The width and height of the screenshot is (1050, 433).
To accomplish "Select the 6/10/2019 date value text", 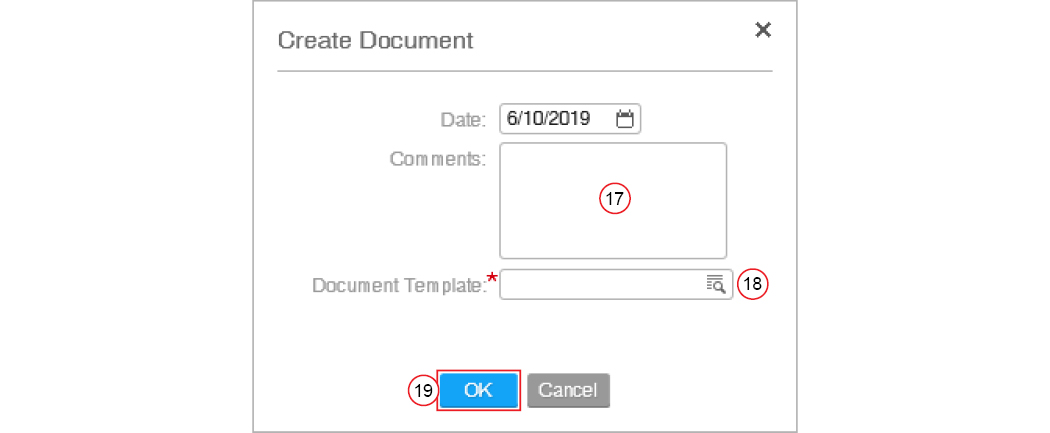I will [x=548, y=120].
